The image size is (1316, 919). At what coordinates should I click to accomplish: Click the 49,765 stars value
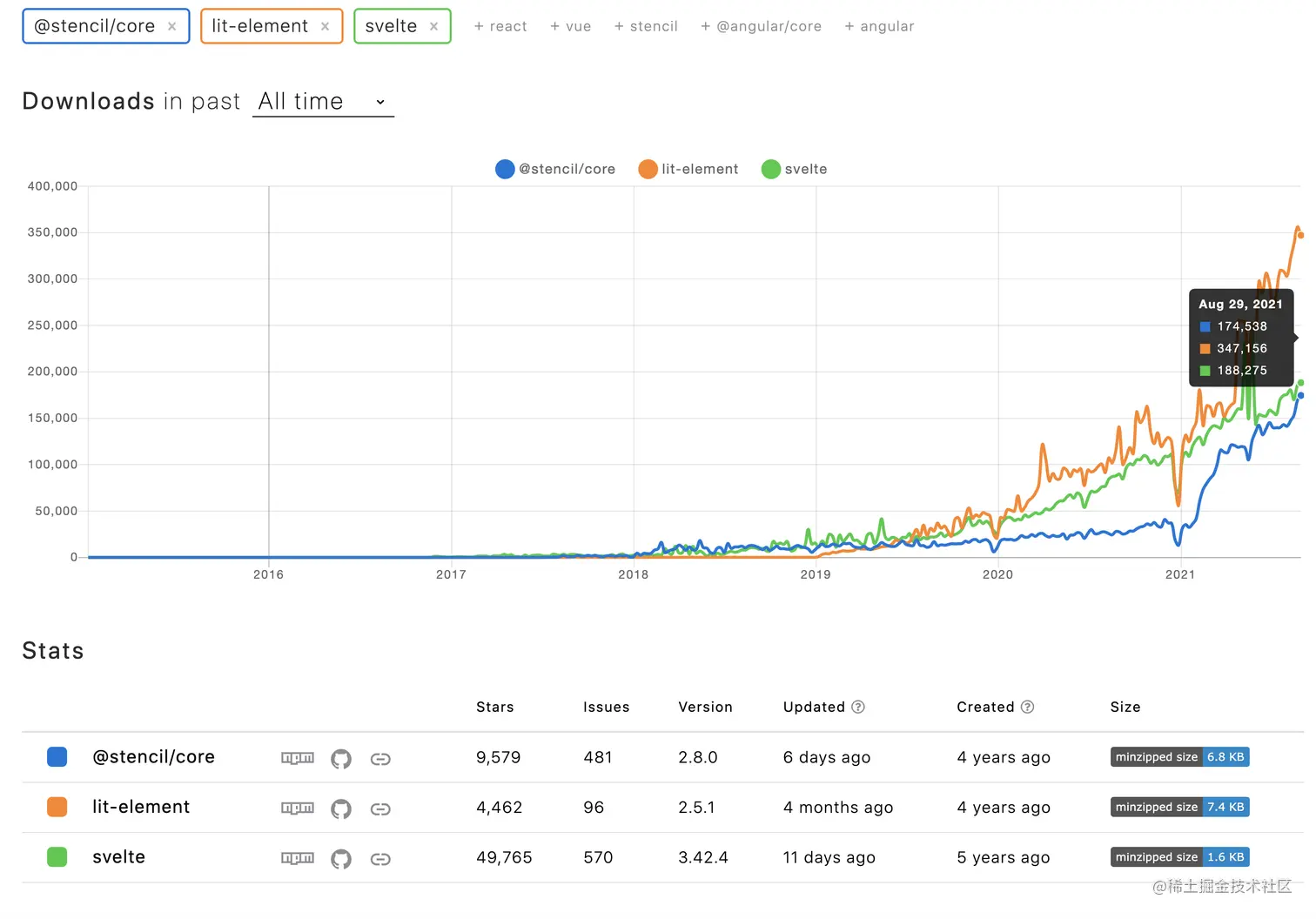coord(504,857)
